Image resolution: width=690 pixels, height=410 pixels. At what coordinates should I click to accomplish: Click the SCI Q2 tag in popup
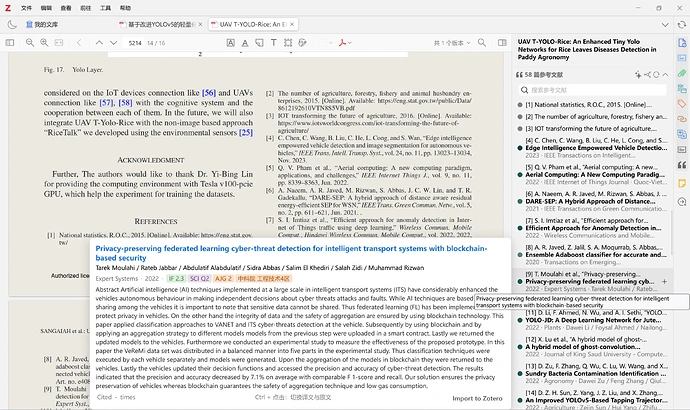coord(199,278)
